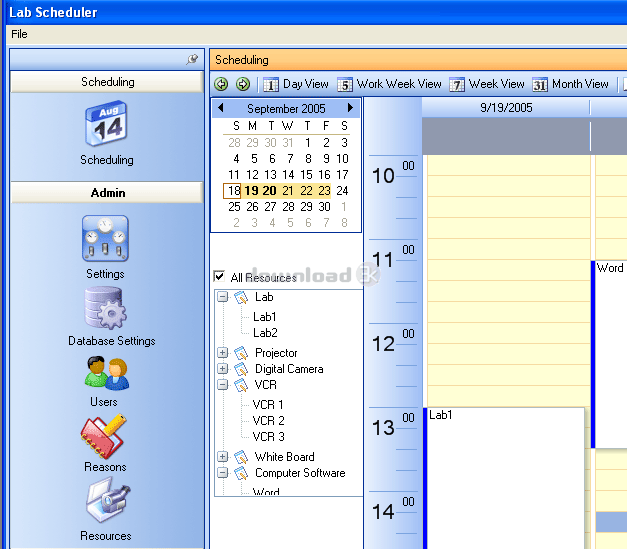The height and width of the screenshot is (549, 627).
Task: Select Digital Camera label in tree
Action: [x=289, y=369]
